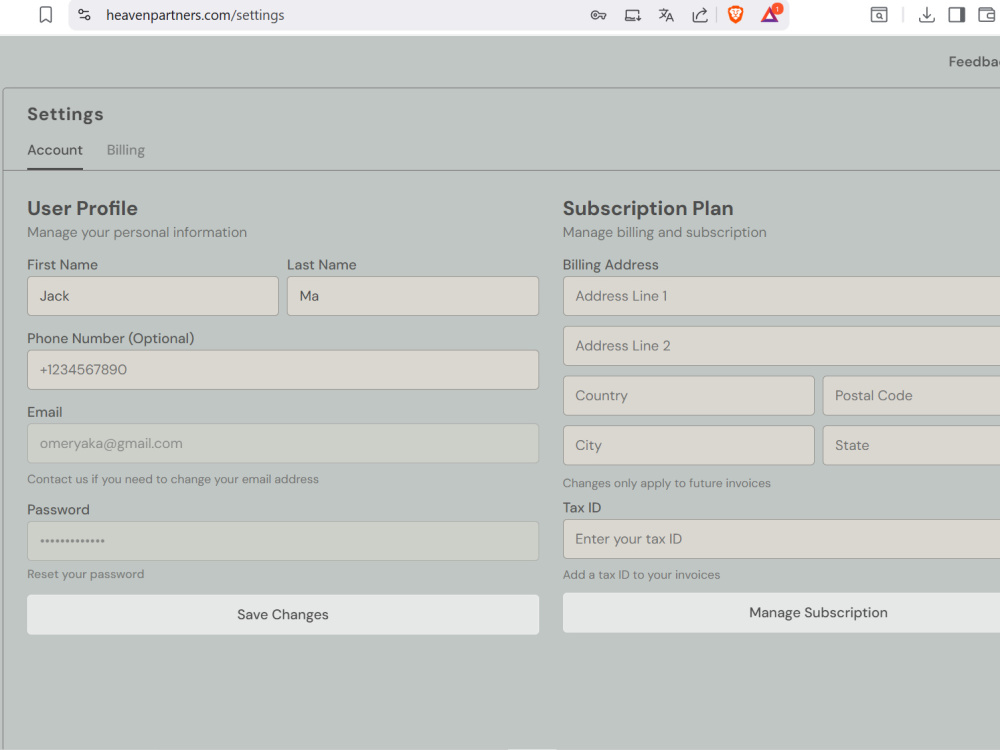Click the 'User Profile' heading

[x=82, y=208]
